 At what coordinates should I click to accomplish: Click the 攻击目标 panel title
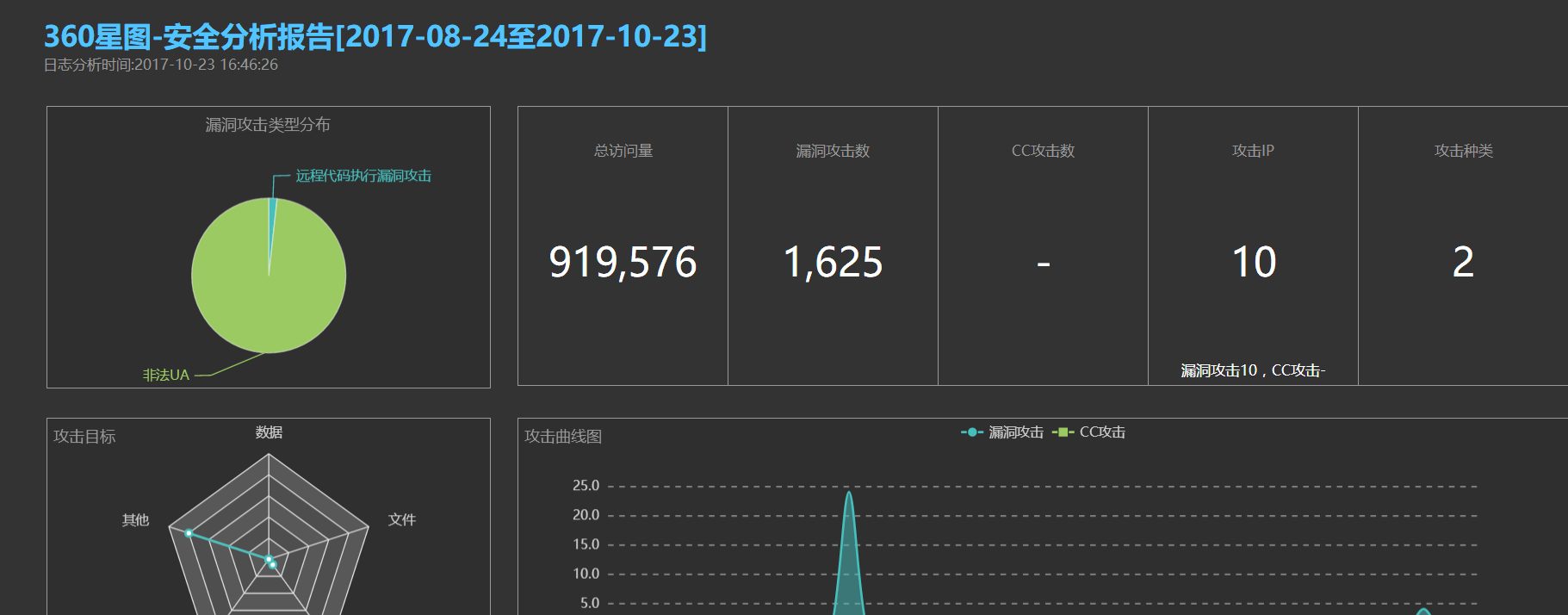click(x=84, y=437)
